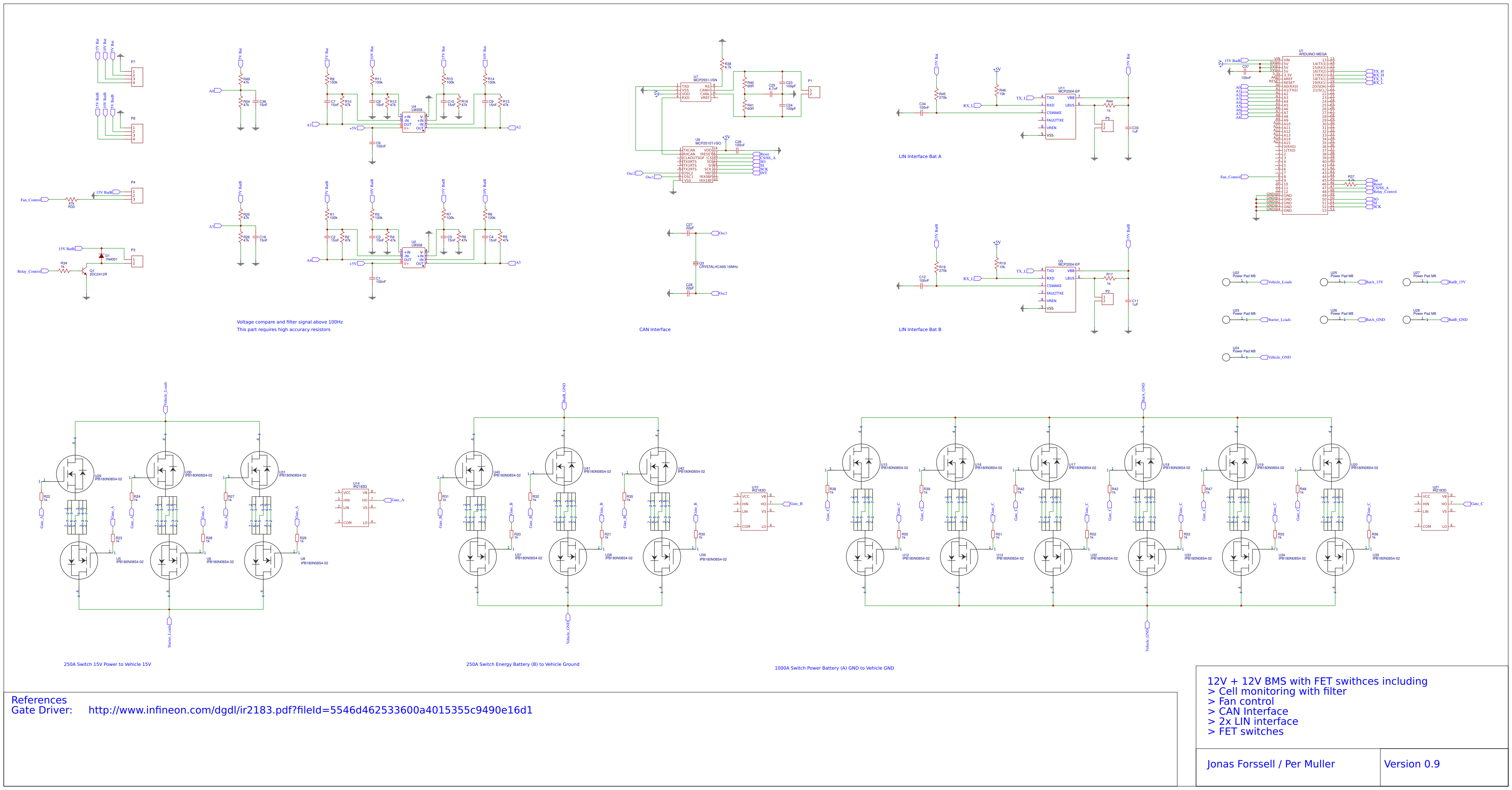Select the MCP2515T-I-SO CAN controller U9
Image resolution: width=1512 pixels, height=790 pixels.
[698, 164]
